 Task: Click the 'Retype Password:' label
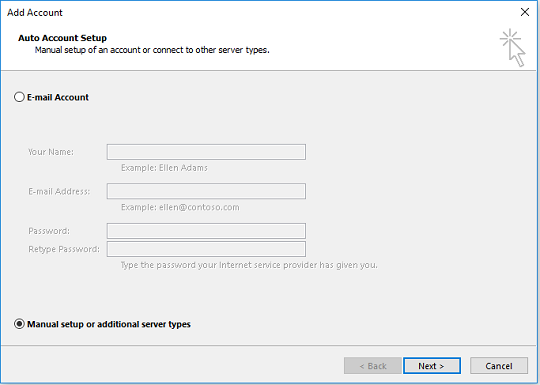(x=64, y=249)
